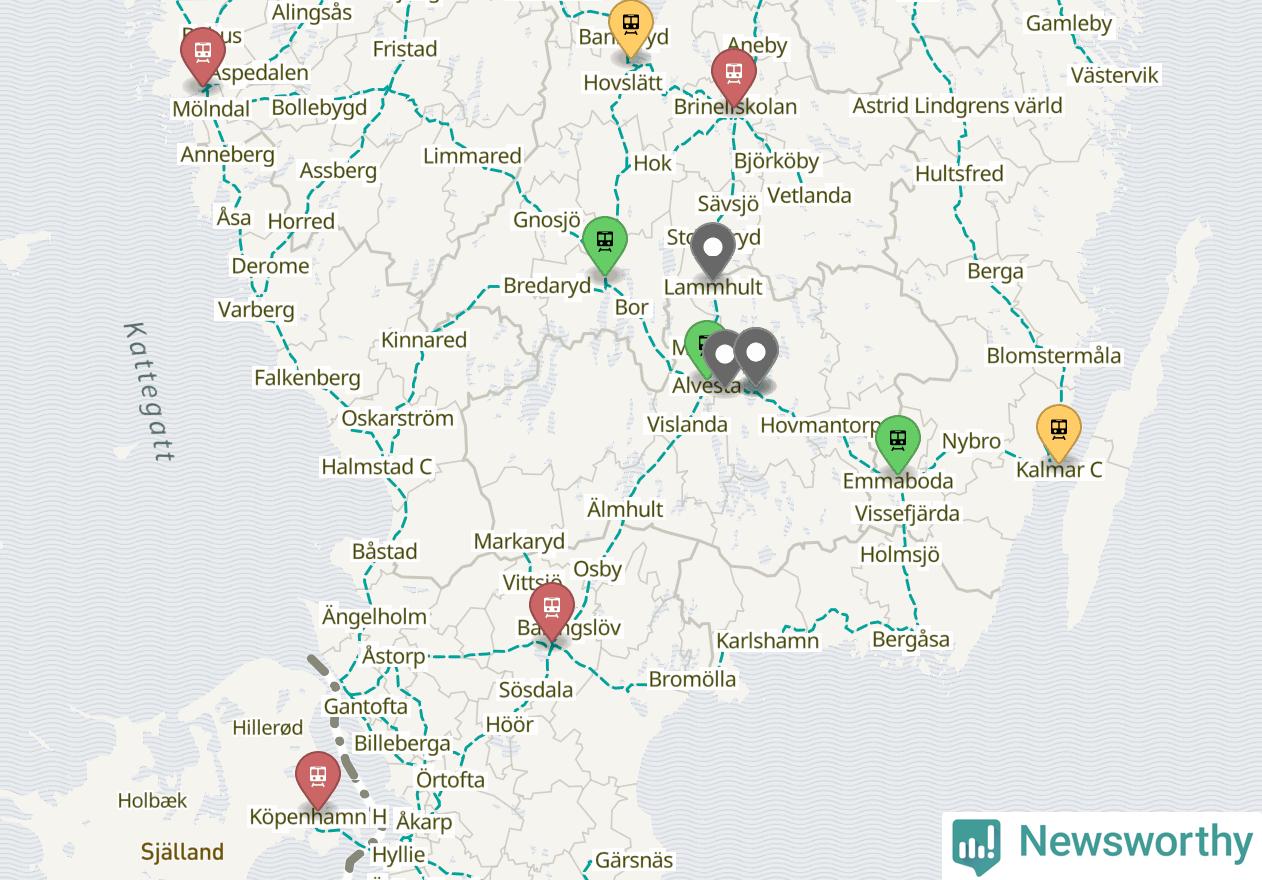Select the rightmost gray pin near Alvesta
This screenshot has width=1262, height=880.
pyautogui.click(x=756, y=355)
